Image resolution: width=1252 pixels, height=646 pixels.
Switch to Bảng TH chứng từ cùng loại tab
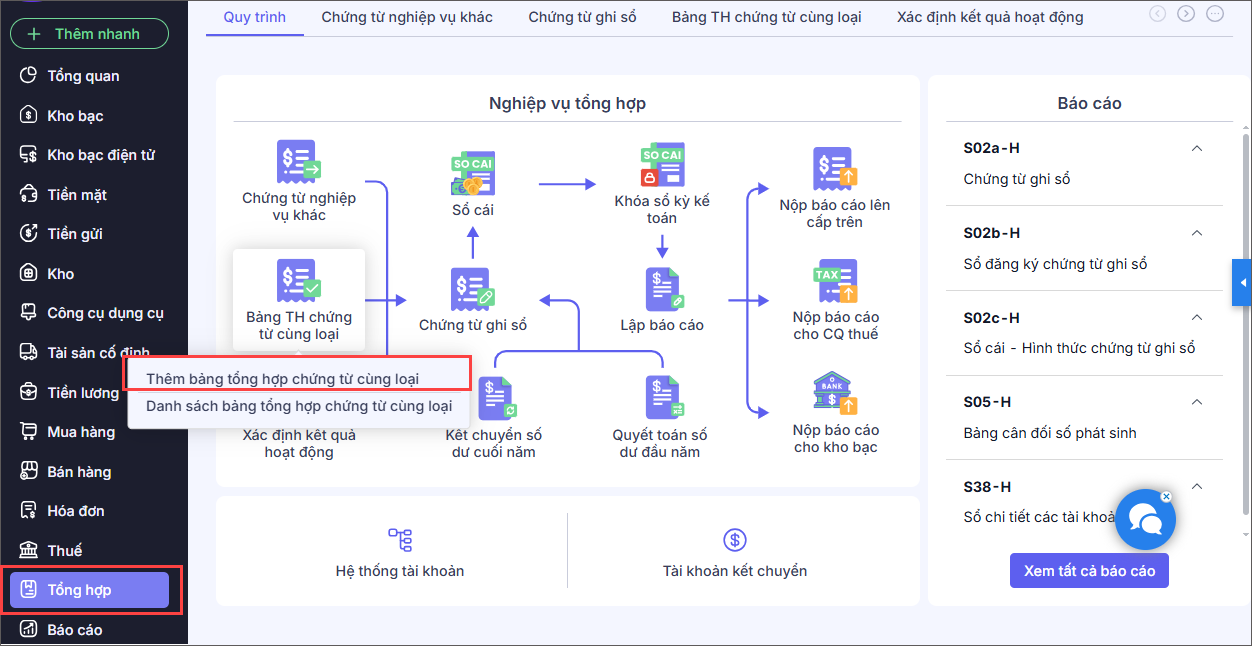tap(766, 17)
